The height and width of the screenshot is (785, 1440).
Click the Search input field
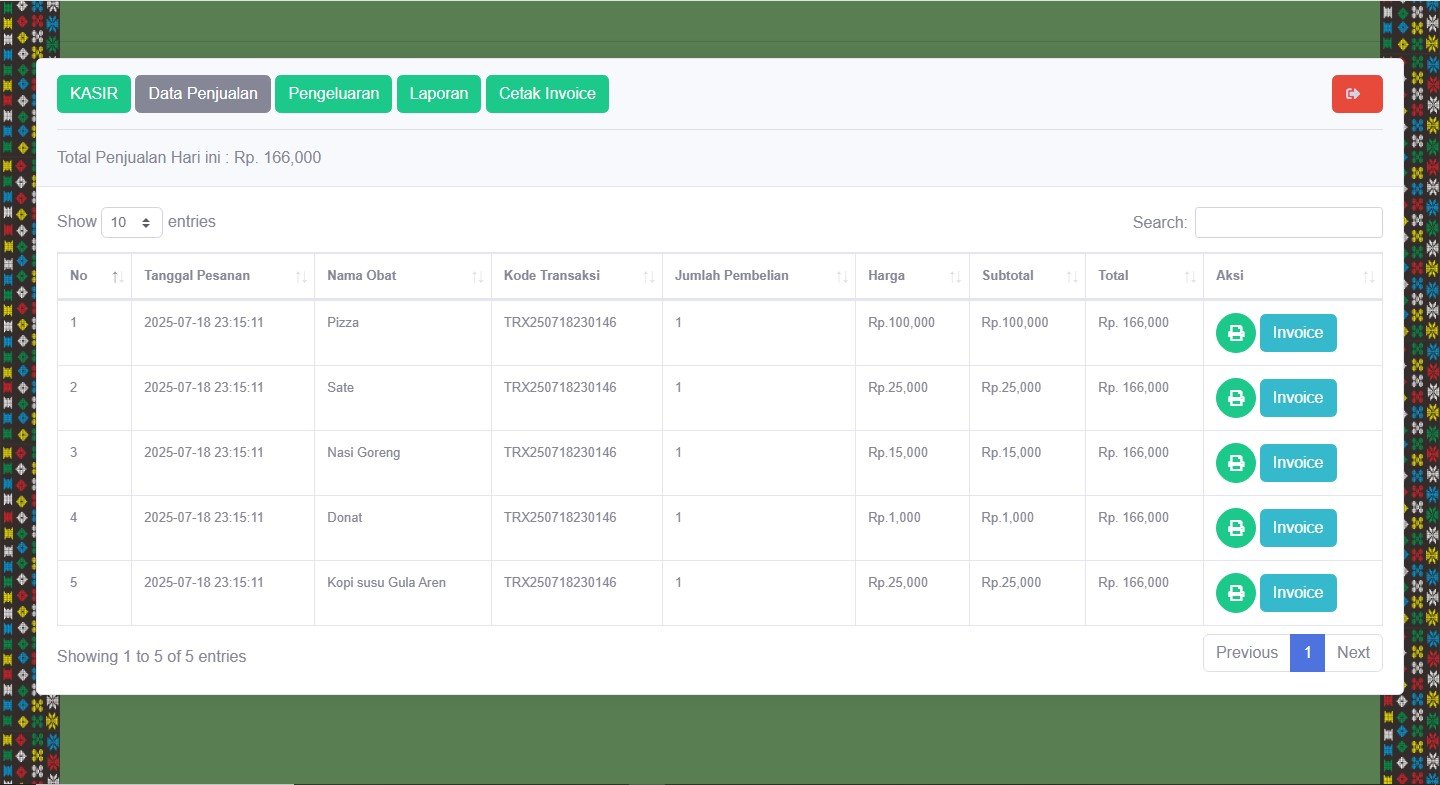pyautogui.click(x=1288, y=222)
